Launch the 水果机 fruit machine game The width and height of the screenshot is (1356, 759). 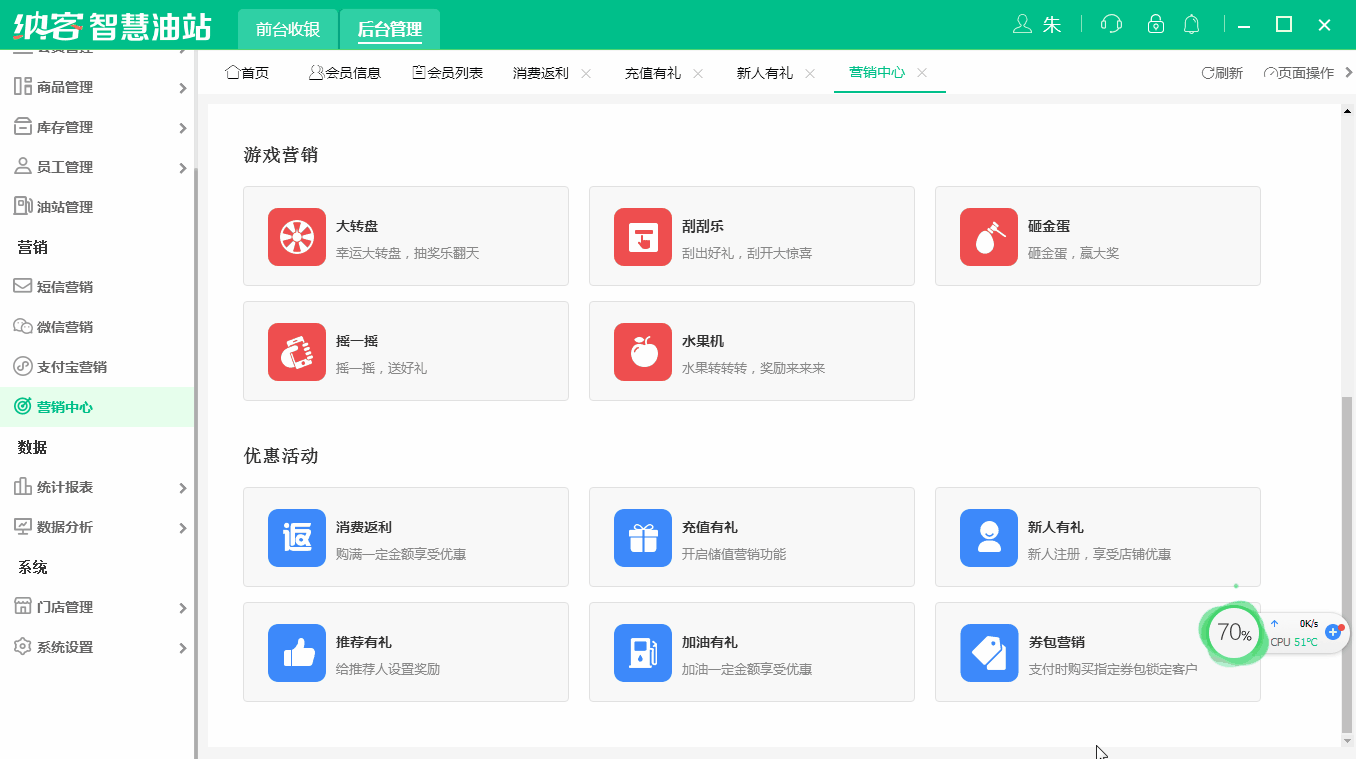pos(642,352)
